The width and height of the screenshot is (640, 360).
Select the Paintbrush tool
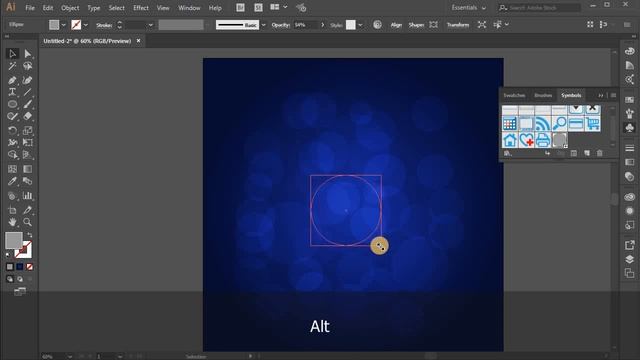pyautogui.click(x=27, y=104)
